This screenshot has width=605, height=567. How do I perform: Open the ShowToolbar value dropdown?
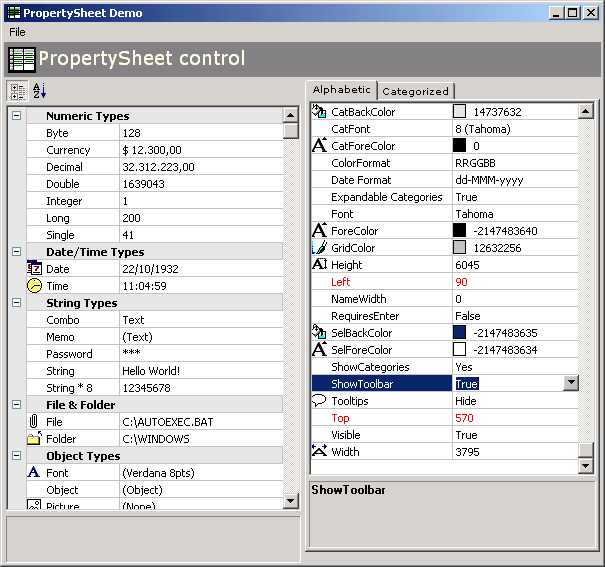[570, 384]
